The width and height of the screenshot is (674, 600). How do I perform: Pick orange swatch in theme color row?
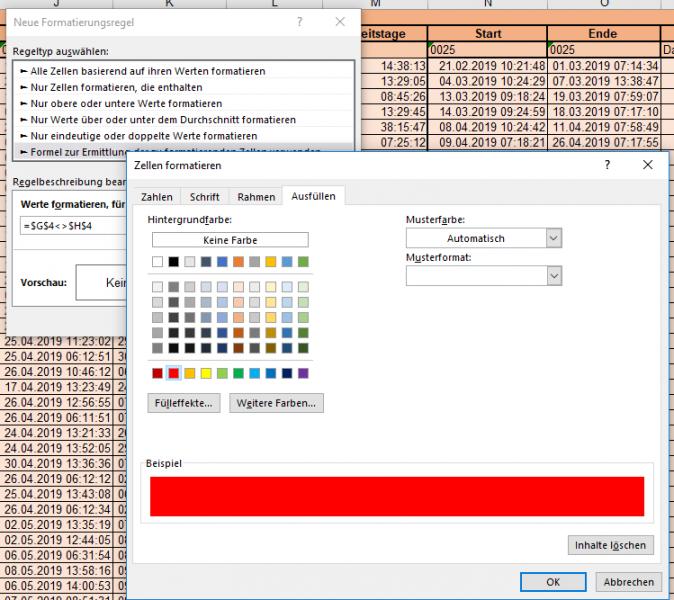pos(238,261)
